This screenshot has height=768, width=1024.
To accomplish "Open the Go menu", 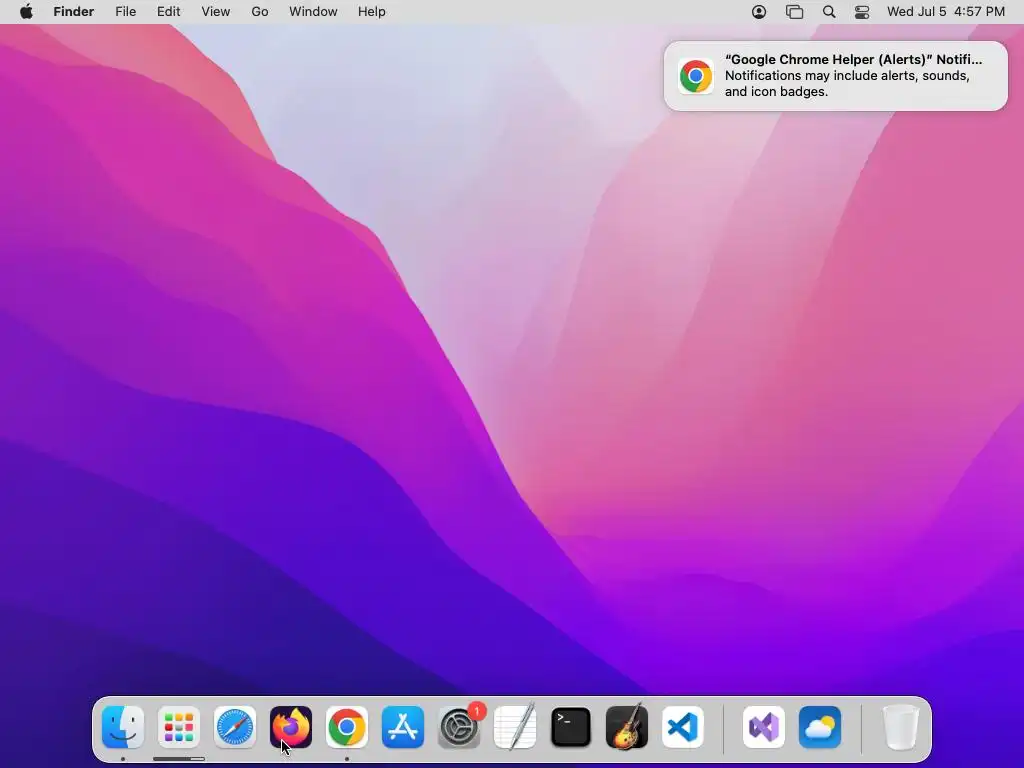I will [260, 12].
